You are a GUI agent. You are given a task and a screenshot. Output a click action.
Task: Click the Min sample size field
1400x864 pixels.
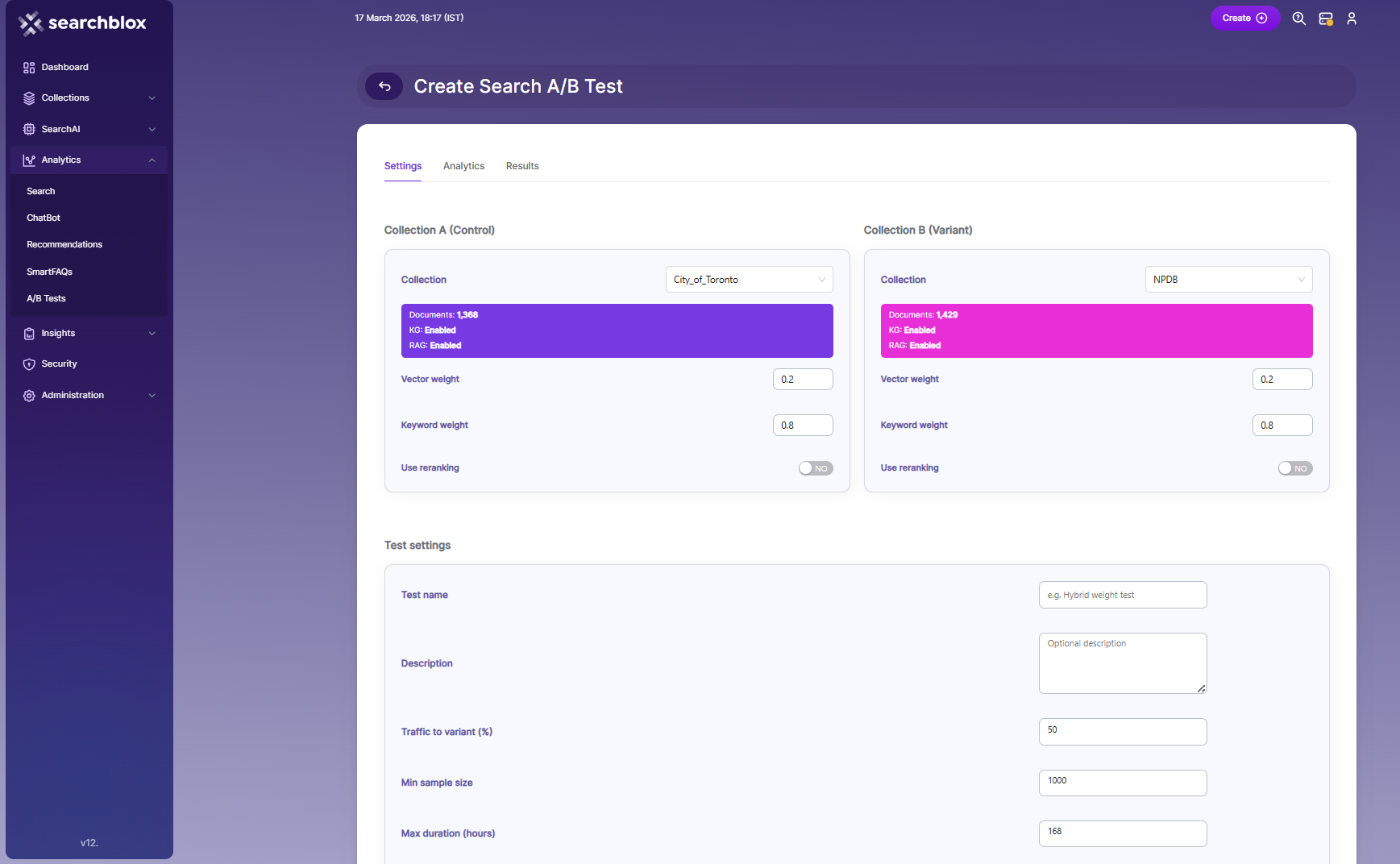(1123, 783)
